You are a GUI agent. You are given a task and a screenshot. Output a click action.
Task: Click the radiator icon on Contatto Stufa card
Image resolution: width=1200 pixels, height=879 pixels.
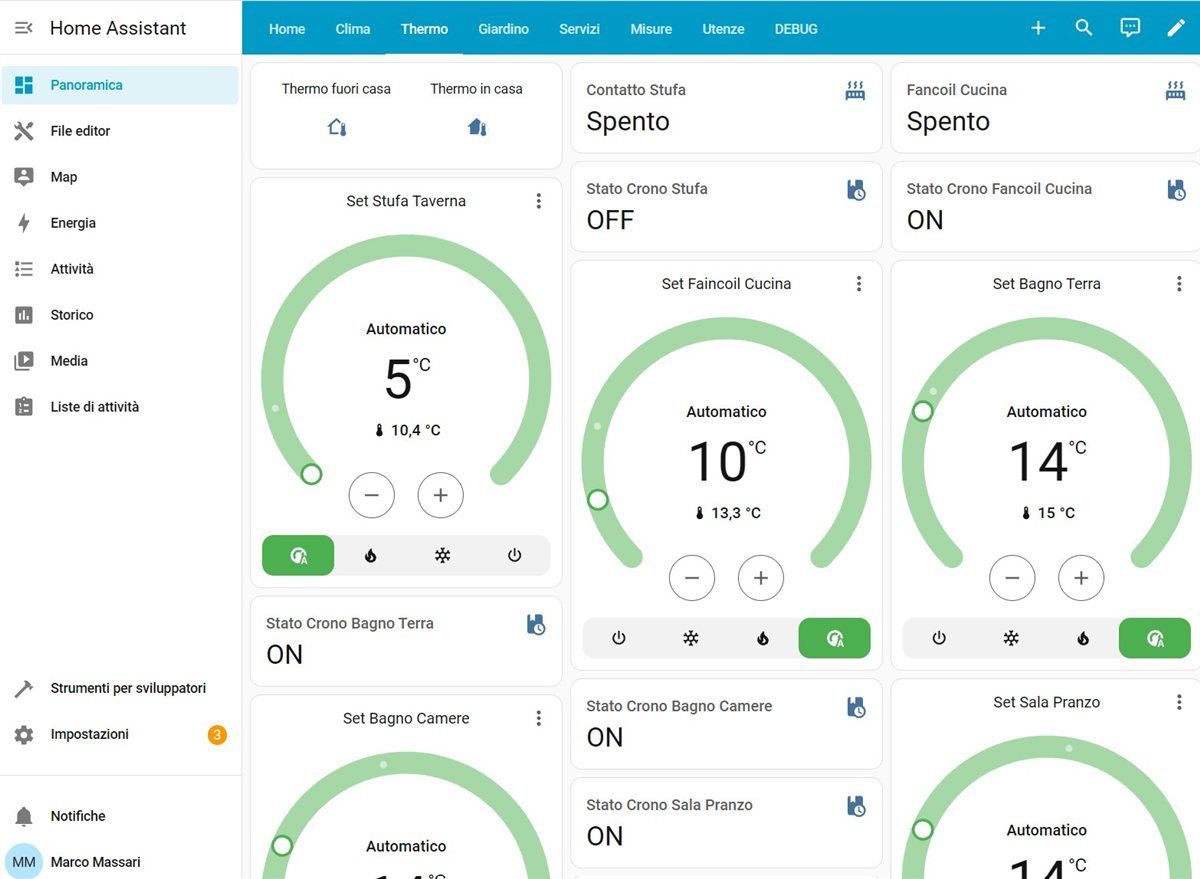855,89
